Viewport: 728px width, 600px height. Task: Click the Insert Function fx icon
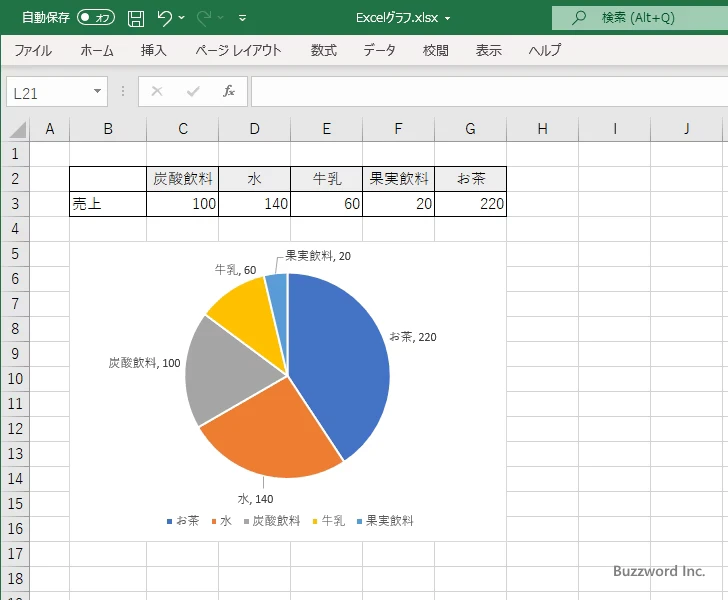click(229, 91)
